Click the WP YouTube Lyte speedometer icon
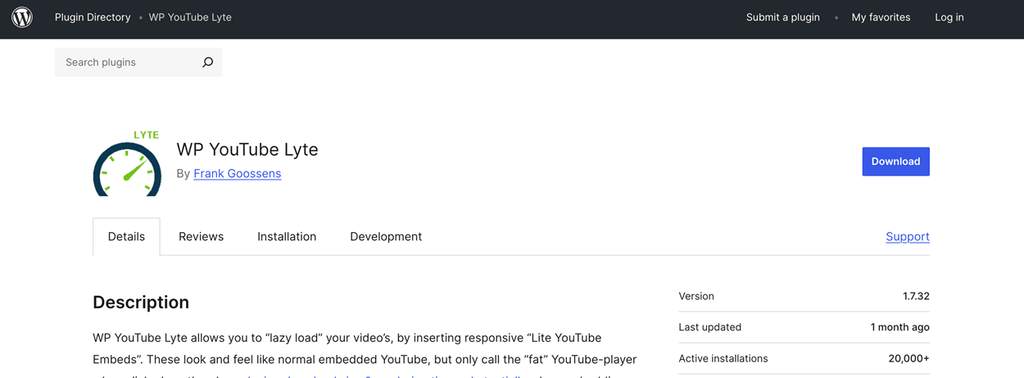 (127, 163)
